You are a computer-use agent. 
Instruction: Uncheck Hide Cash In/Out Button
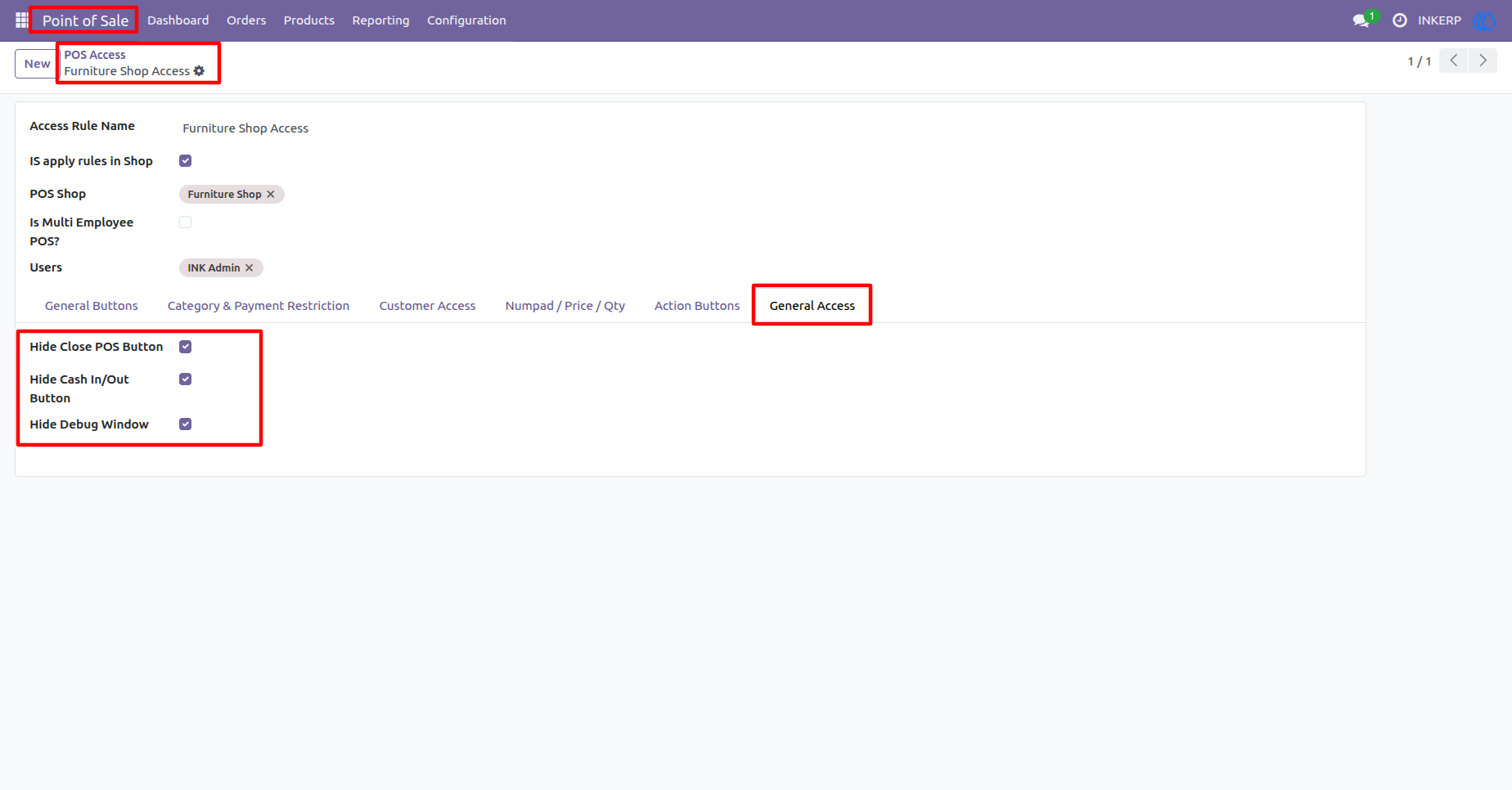[186, 379]
